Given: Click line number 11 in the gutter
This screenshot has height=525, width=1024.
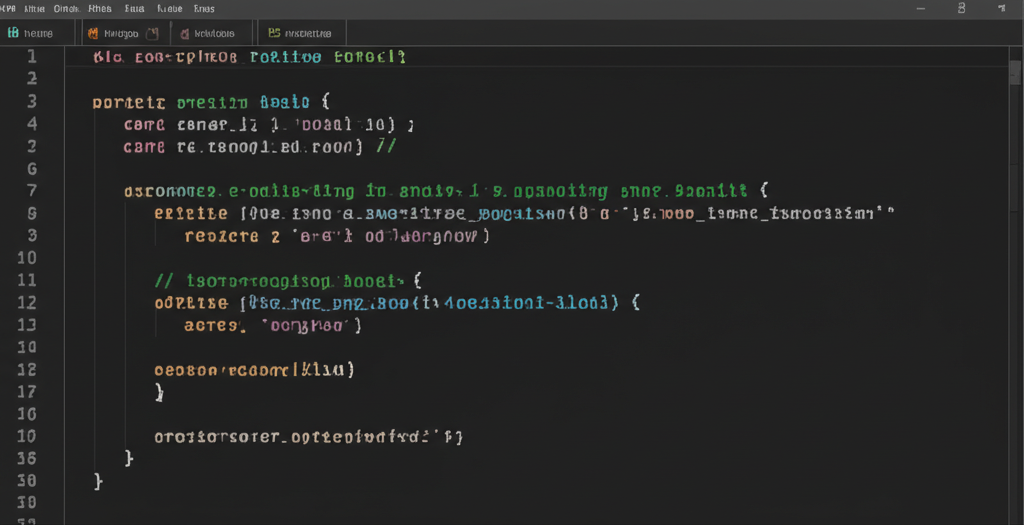Looking at the screenshot, I should (27, 280).
